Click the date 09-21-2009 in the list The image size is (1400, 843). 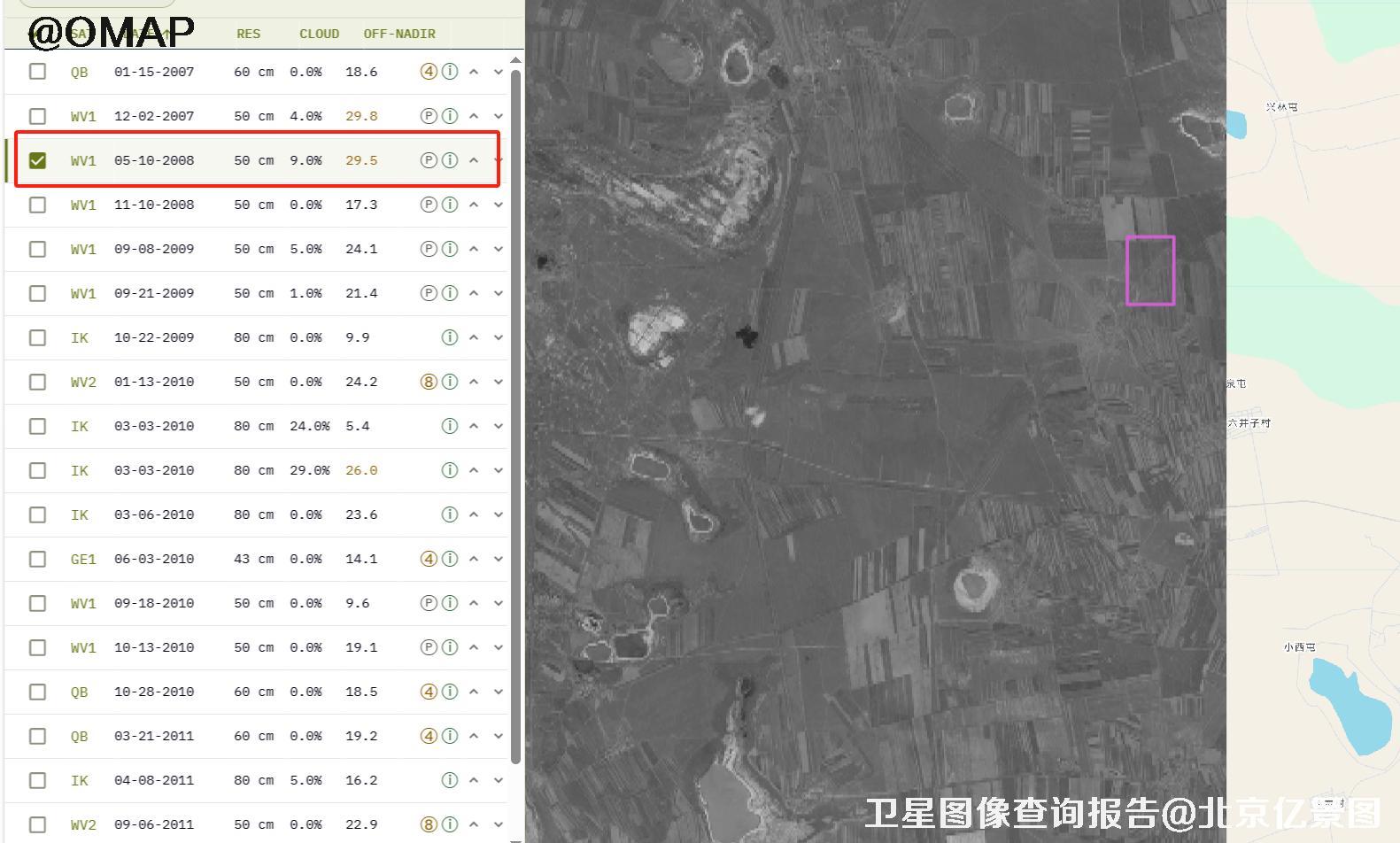pos(154,293)
